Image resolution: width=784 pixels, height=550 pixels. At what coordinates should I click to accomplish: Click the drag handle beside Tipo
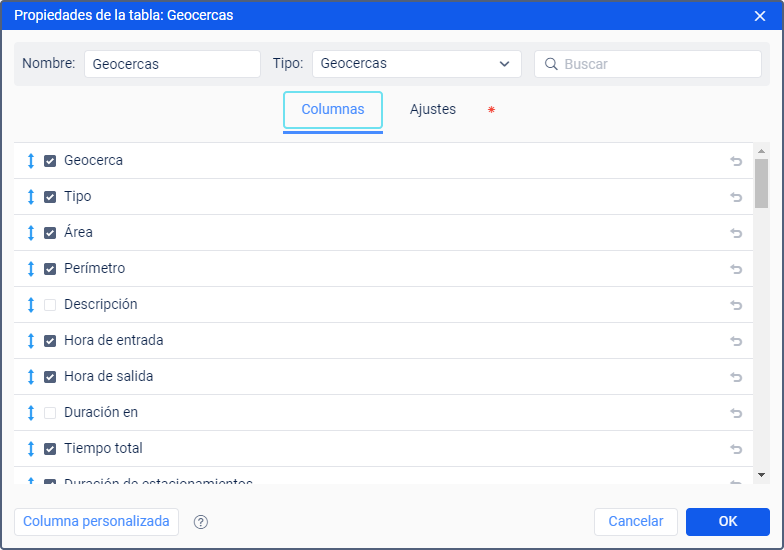click(31, 197)
